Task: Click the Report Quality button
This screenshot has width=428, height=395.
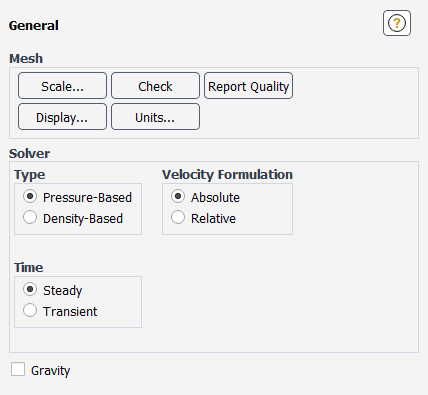Action: click(x=248, y=86)
